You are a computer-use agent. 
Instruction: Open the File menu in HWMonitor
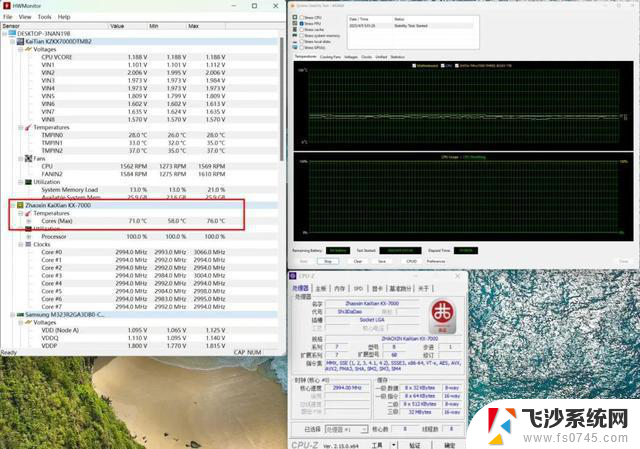click(x=8, y=17)
